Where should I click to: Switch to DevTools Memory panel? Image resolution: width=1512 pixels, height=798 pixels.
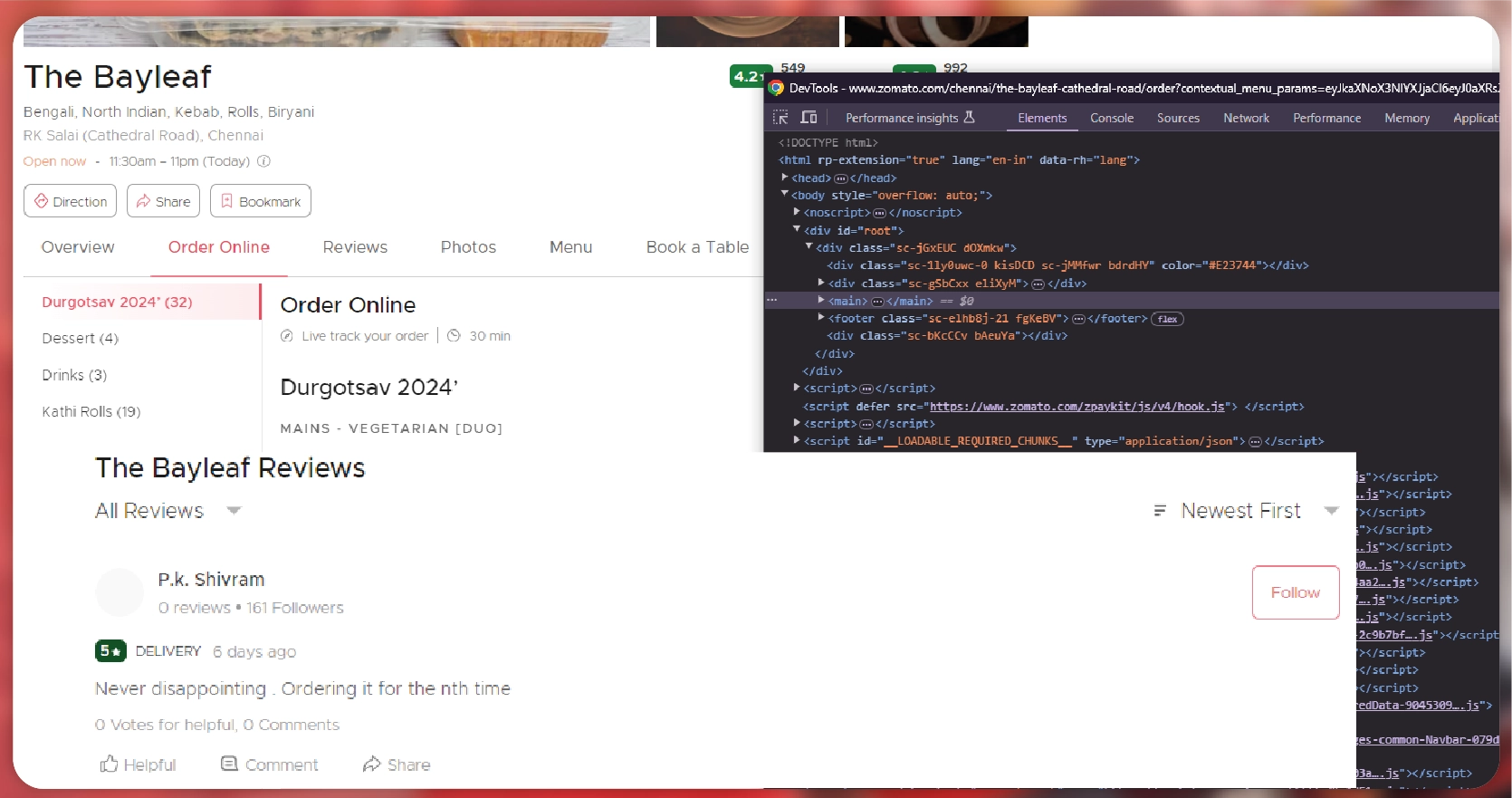pyautogui.click(x=1407, y=118)
